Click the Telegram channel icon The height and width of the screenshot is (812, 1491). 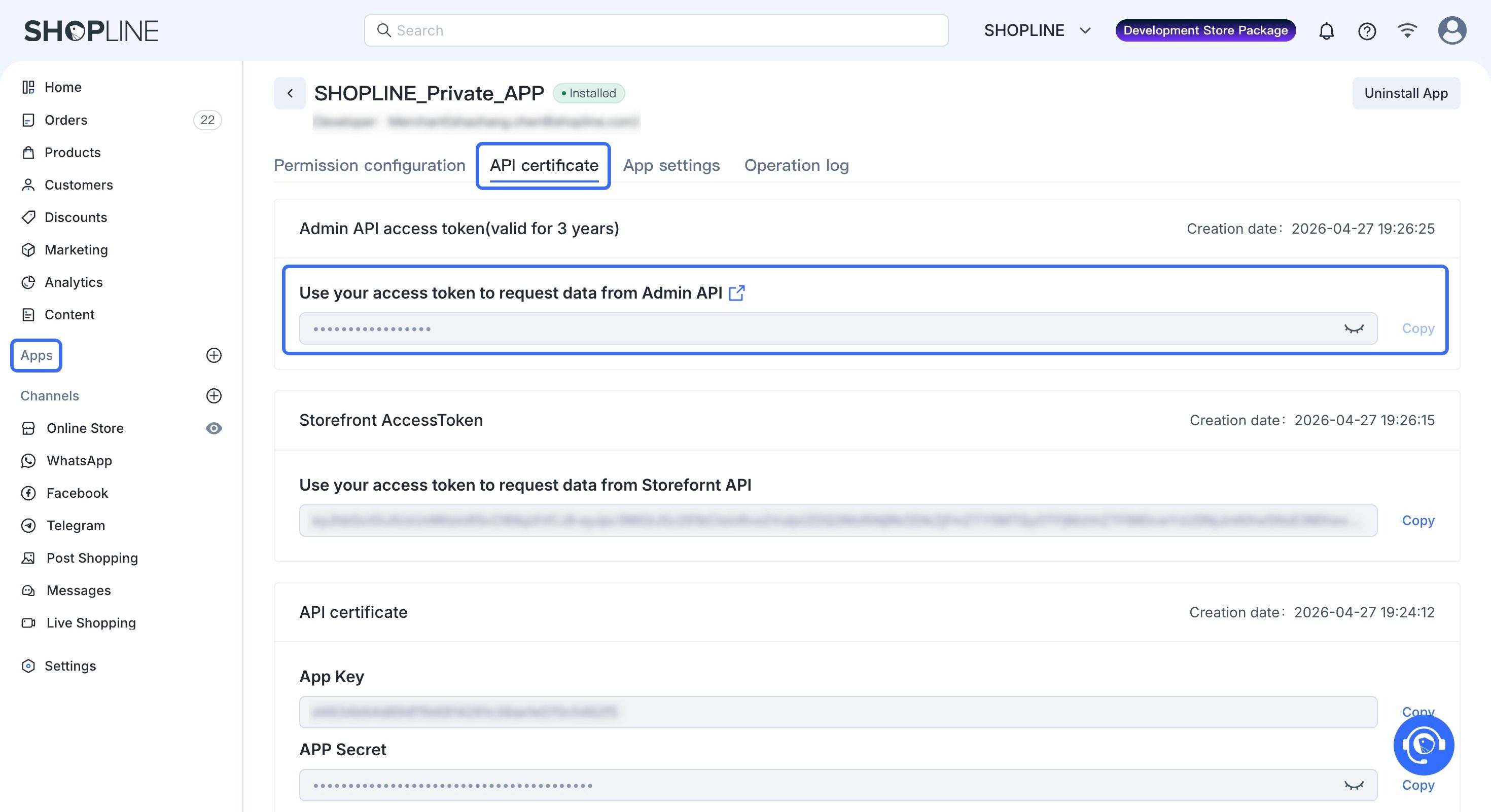(x=28, y=525)
